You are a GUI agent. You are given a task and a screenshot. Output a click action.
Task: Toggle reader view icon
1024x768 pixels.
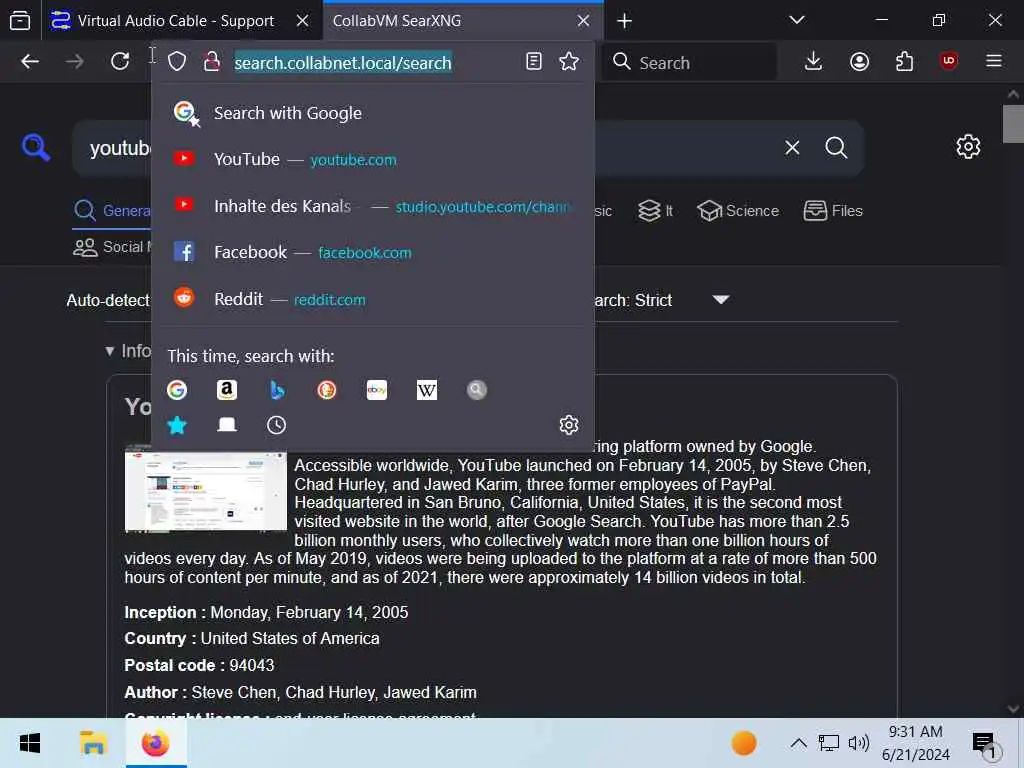click(x=534, y=62)
